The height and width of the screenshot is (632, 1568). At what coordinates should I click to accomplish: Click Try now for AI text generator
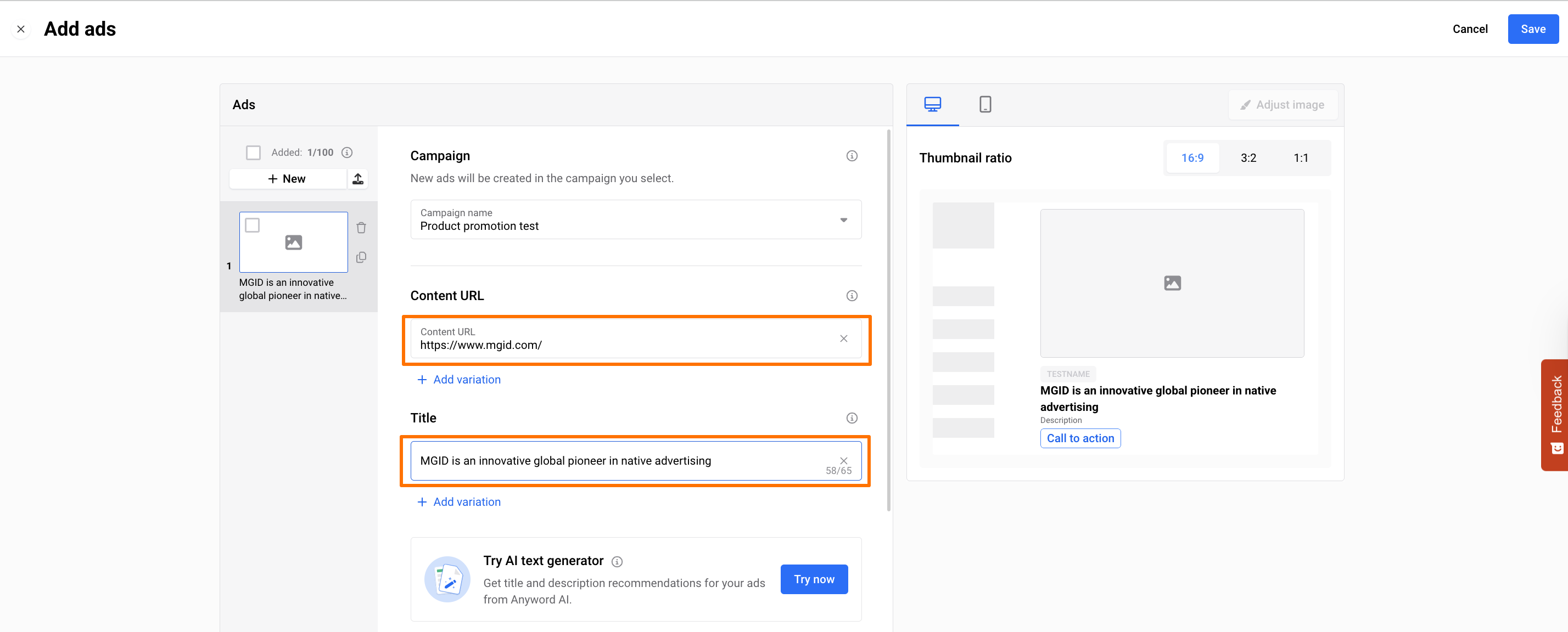813,579
